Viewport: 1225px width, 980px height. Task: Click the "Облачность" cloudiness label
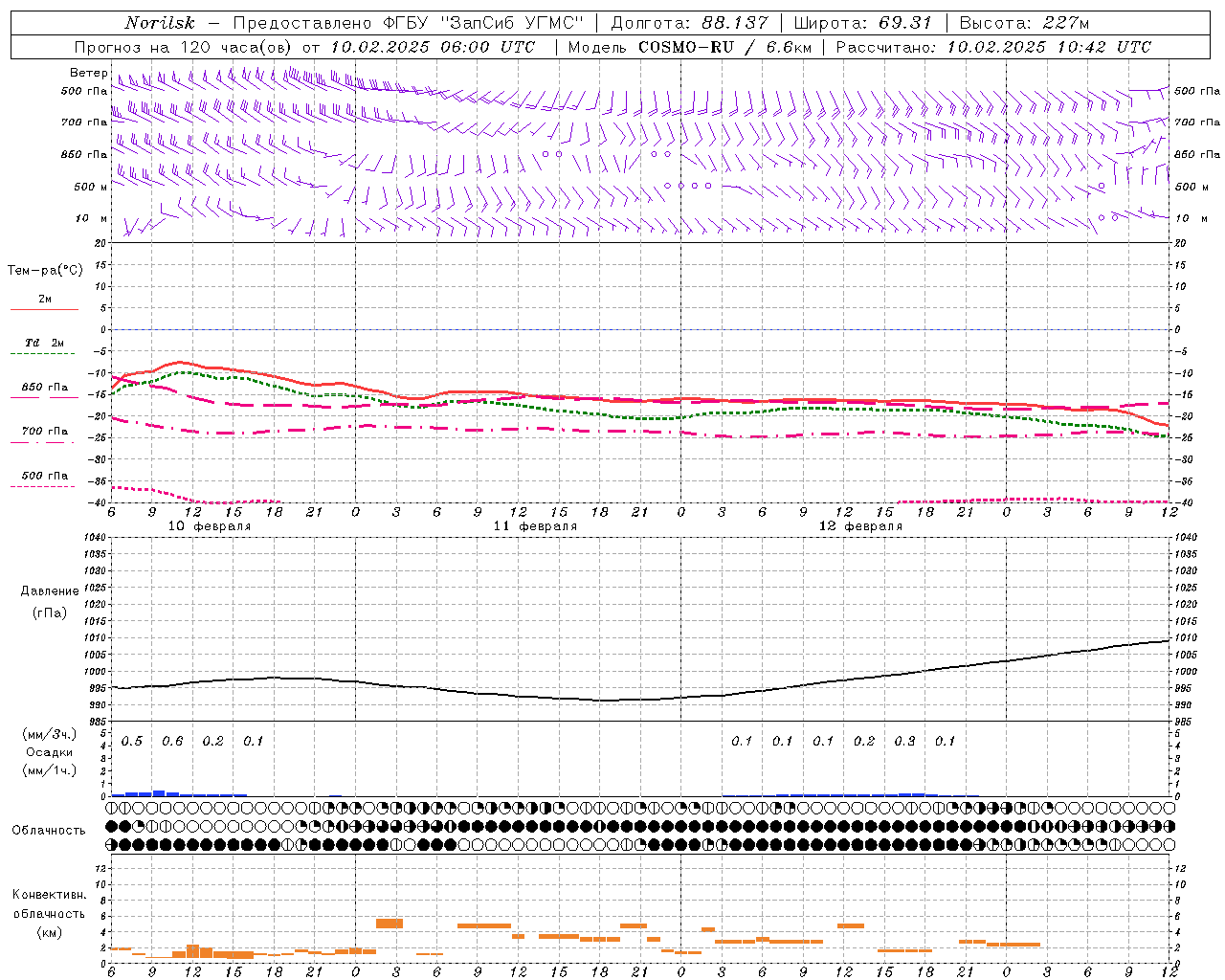click(x=49, y=831)
